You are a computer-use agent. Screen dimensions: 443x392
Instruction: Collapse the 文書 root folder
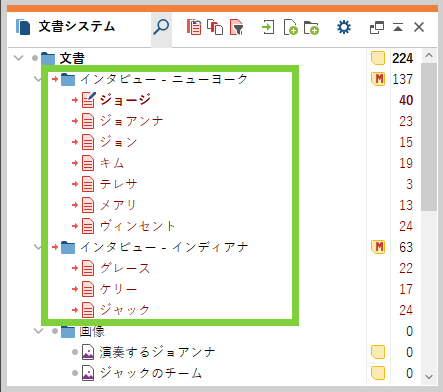tap(19, 58)
